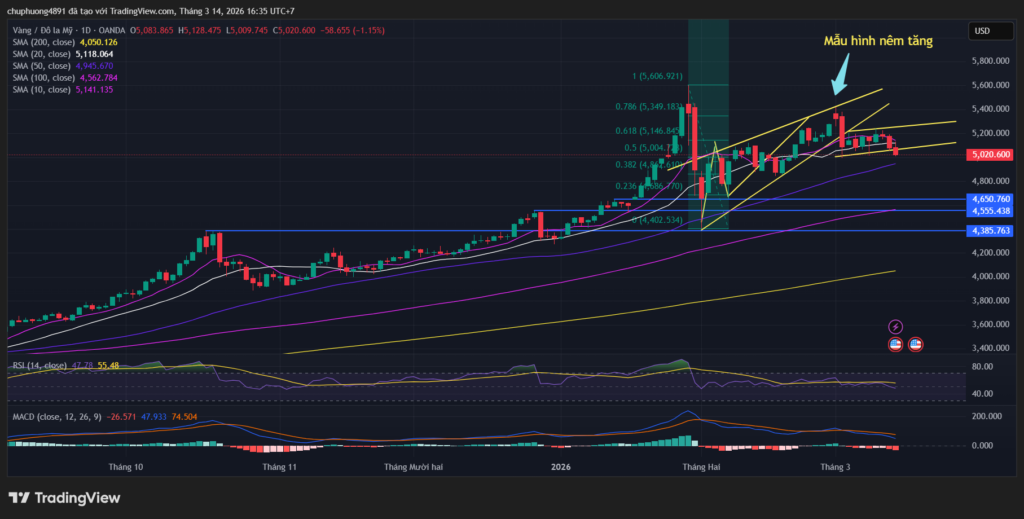
Task: Click the purple lightning bolt event icon
Action: pos(895,327)
